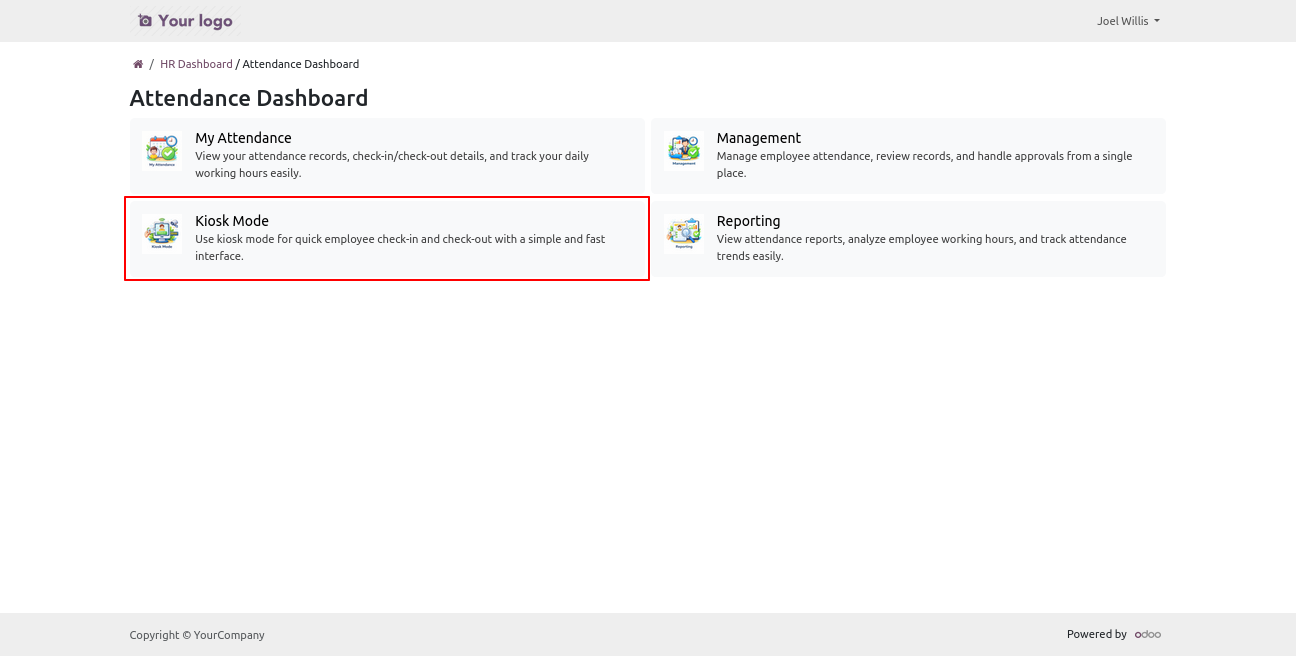
Task: Click the camera icon in the logo
Action: pyautogui.click(x=145, y=21)
